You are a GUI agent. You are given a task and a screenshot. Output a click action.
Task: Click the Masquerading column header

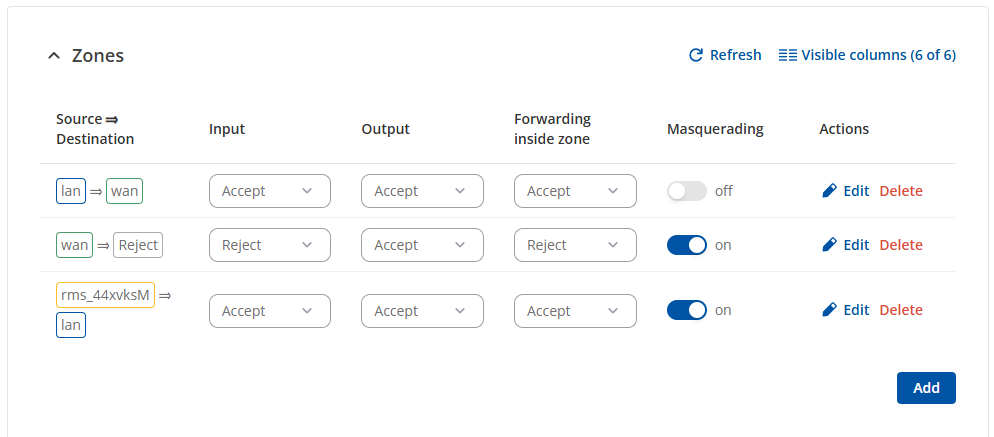714,129
